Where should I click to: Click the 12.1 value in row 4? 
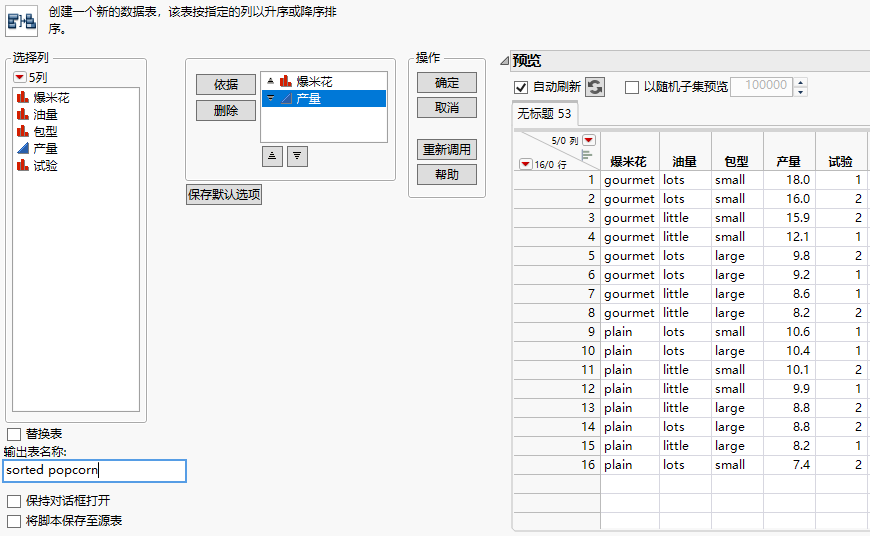pos(798,237)
